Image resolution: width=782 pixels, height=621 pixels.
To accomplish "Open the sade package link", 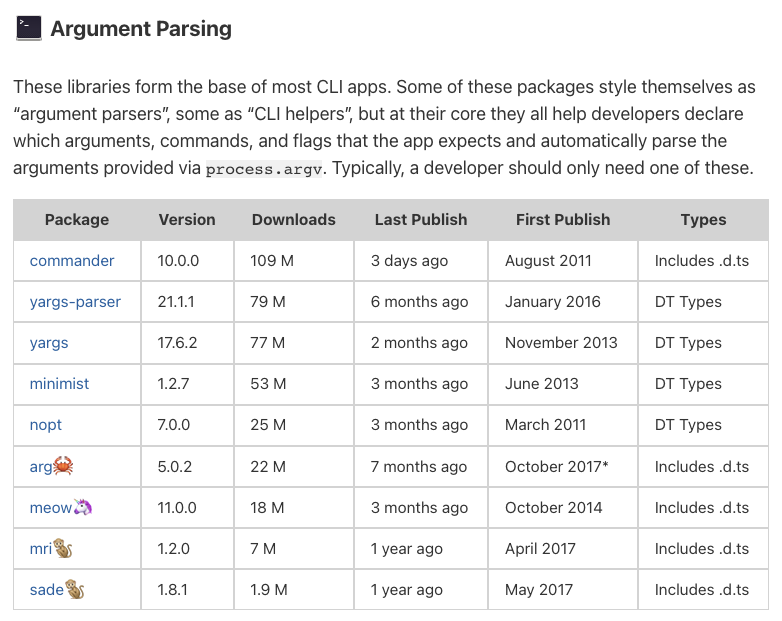I will (47, 590).
